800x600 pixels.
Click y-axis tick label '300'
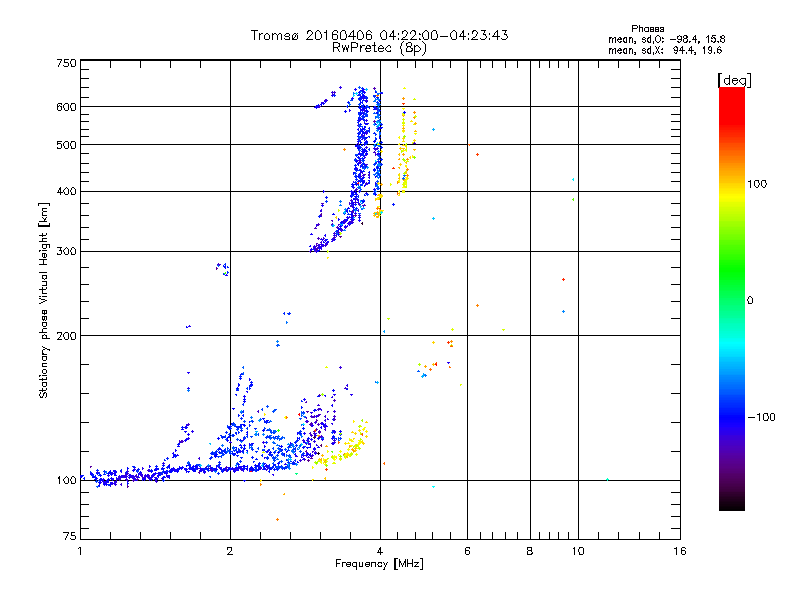pyautogui.click(x=66, y=252)
